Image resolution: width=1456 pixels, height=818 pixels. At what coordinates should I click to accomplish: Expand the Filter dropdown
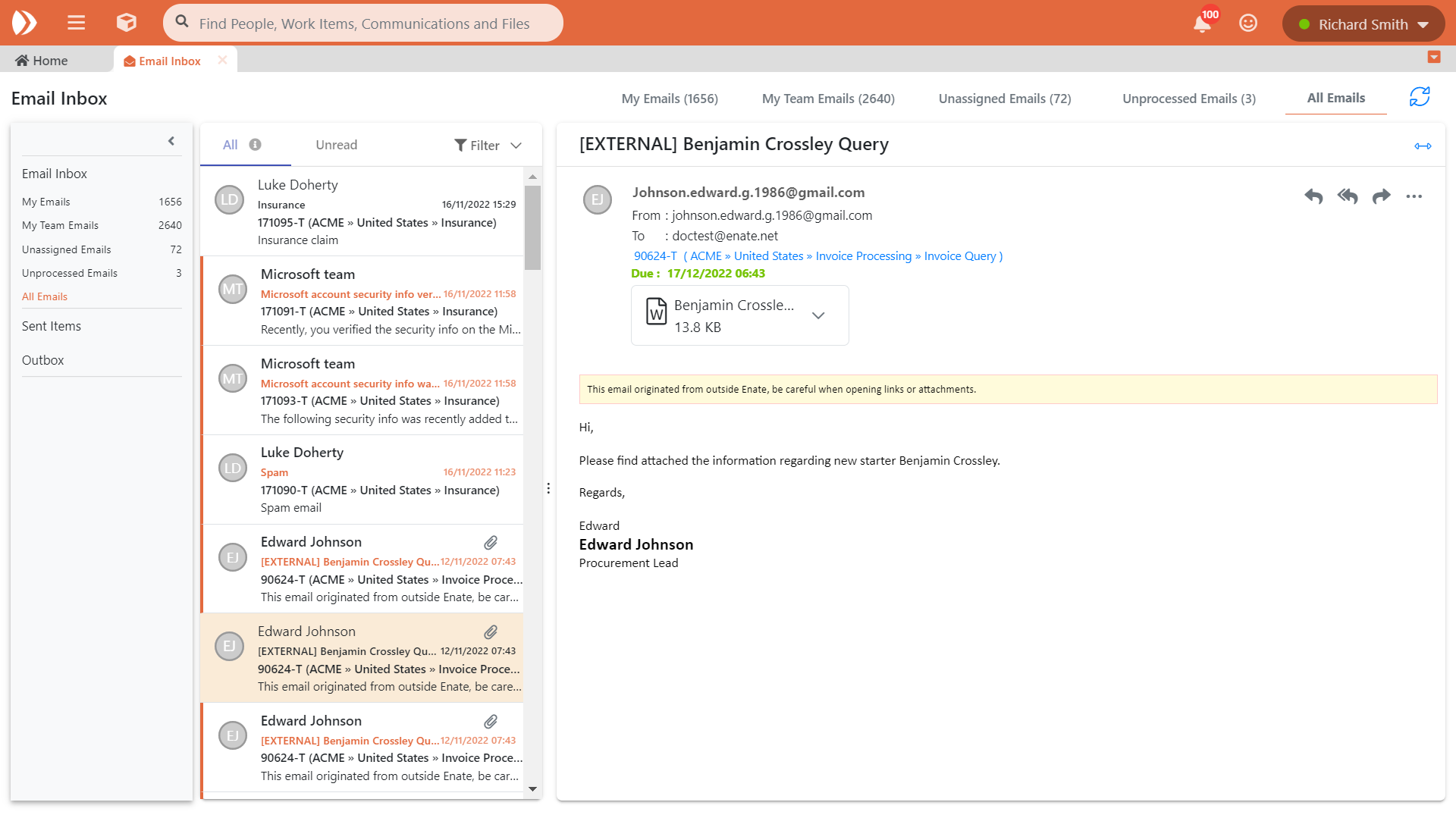488,146
